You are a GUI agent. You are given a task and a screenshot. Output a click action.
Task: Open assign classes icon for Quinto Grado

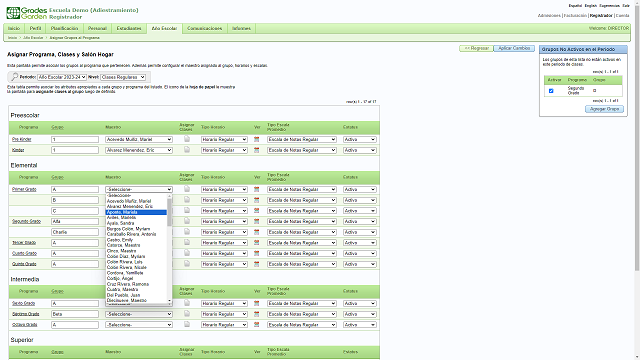pyautogui.click(x=187, y=263)
